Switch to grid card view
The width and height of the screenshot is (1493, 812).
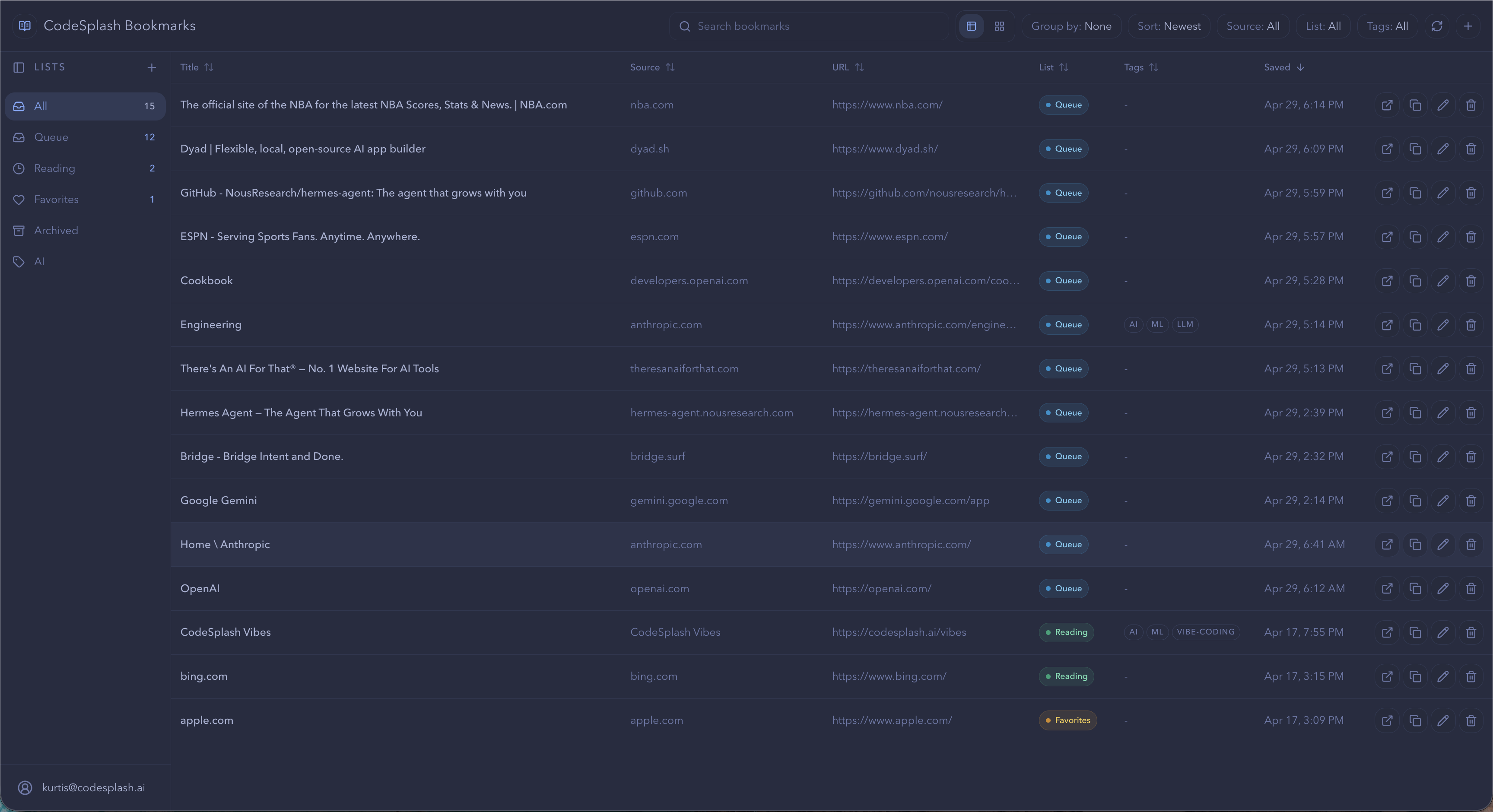click(999, 26)
